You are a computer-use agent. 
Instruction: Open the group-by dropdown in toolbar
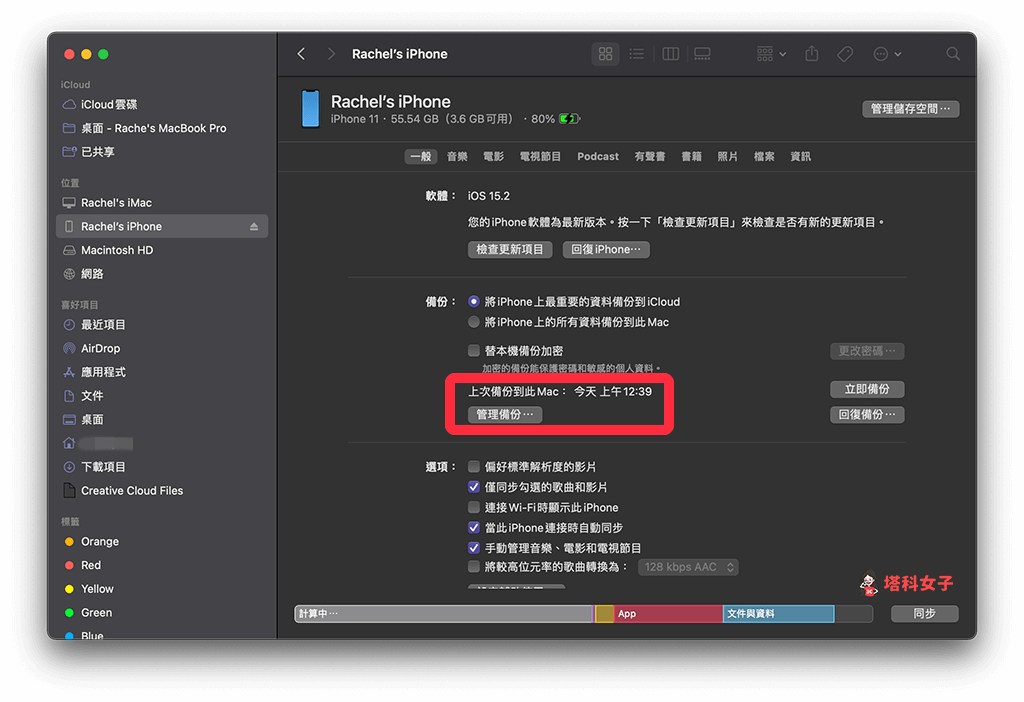click(771, 54)
